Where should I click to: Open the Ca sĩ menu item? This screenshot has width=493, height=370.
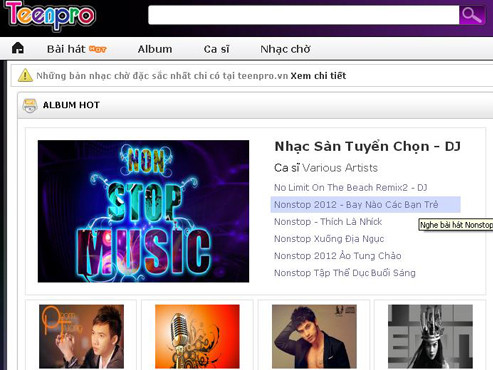point(216,49)
